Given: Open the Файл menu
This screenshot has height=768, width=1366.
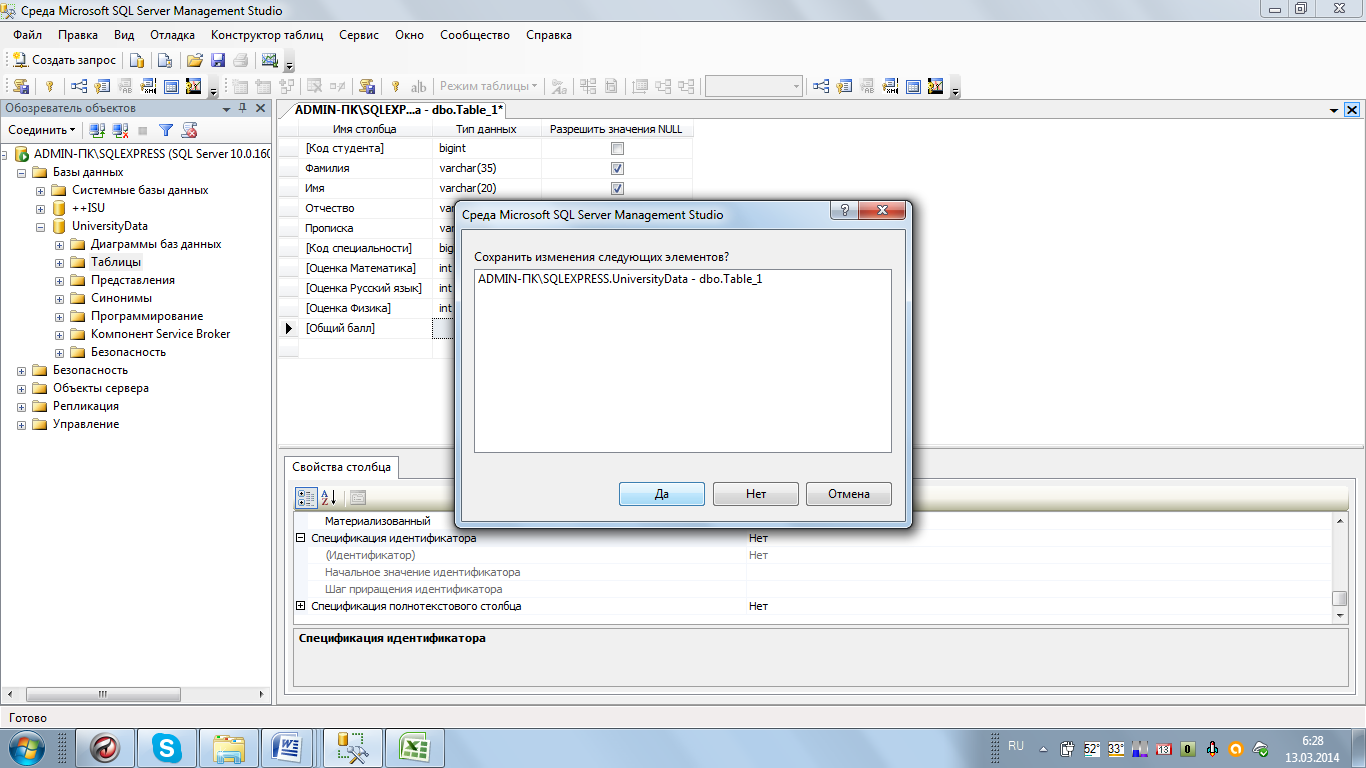Looking at the screenshot, I should [x=27, y=35].
